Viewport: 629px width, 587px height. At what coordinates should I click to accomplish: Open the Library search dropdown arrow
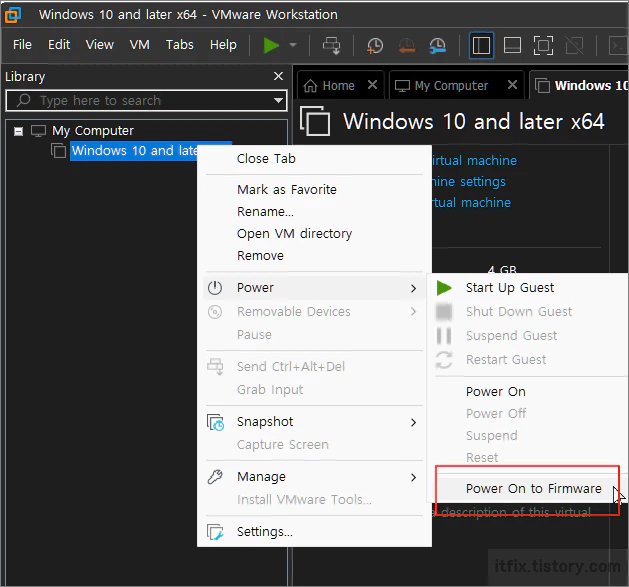pos(278,100)
